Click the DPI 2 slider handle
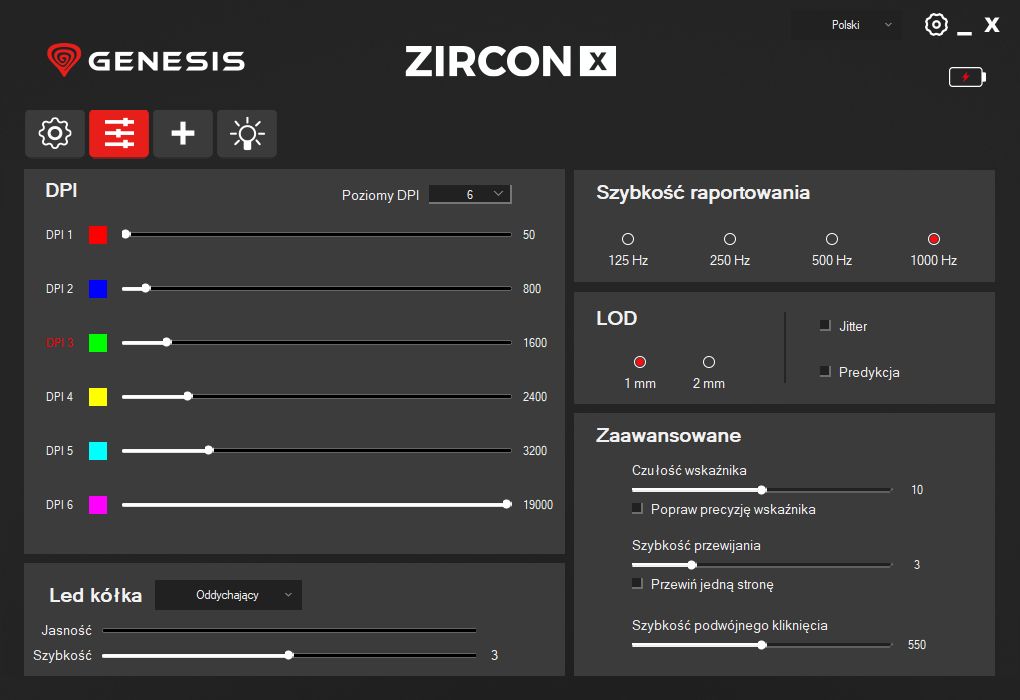 [146, 288]
